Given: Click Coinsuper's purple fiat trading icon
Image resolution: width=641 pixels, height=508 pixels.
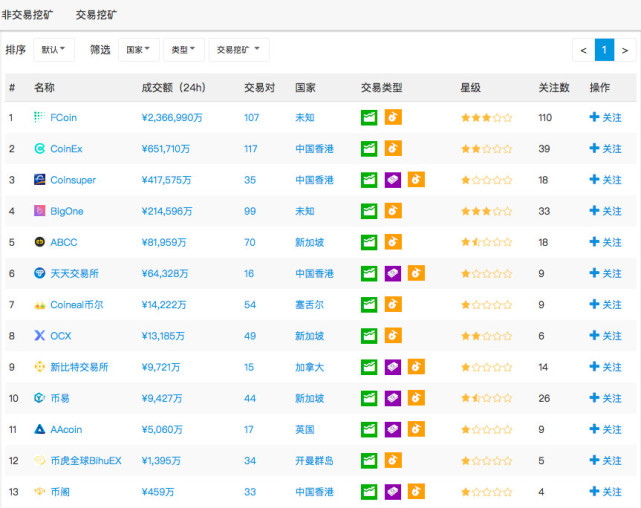Looking at the screenshot, I should pos(393,179).
